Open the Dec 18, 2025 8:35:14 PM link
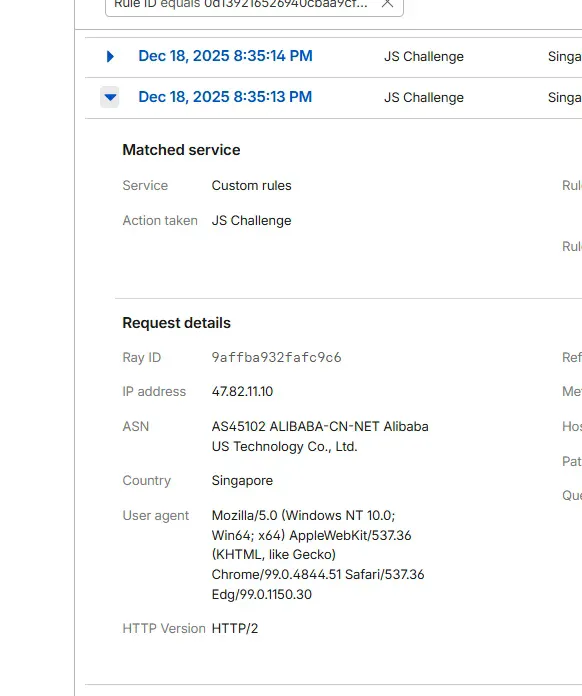This screenshot has height=696, width=582. (x=226, y=56)
